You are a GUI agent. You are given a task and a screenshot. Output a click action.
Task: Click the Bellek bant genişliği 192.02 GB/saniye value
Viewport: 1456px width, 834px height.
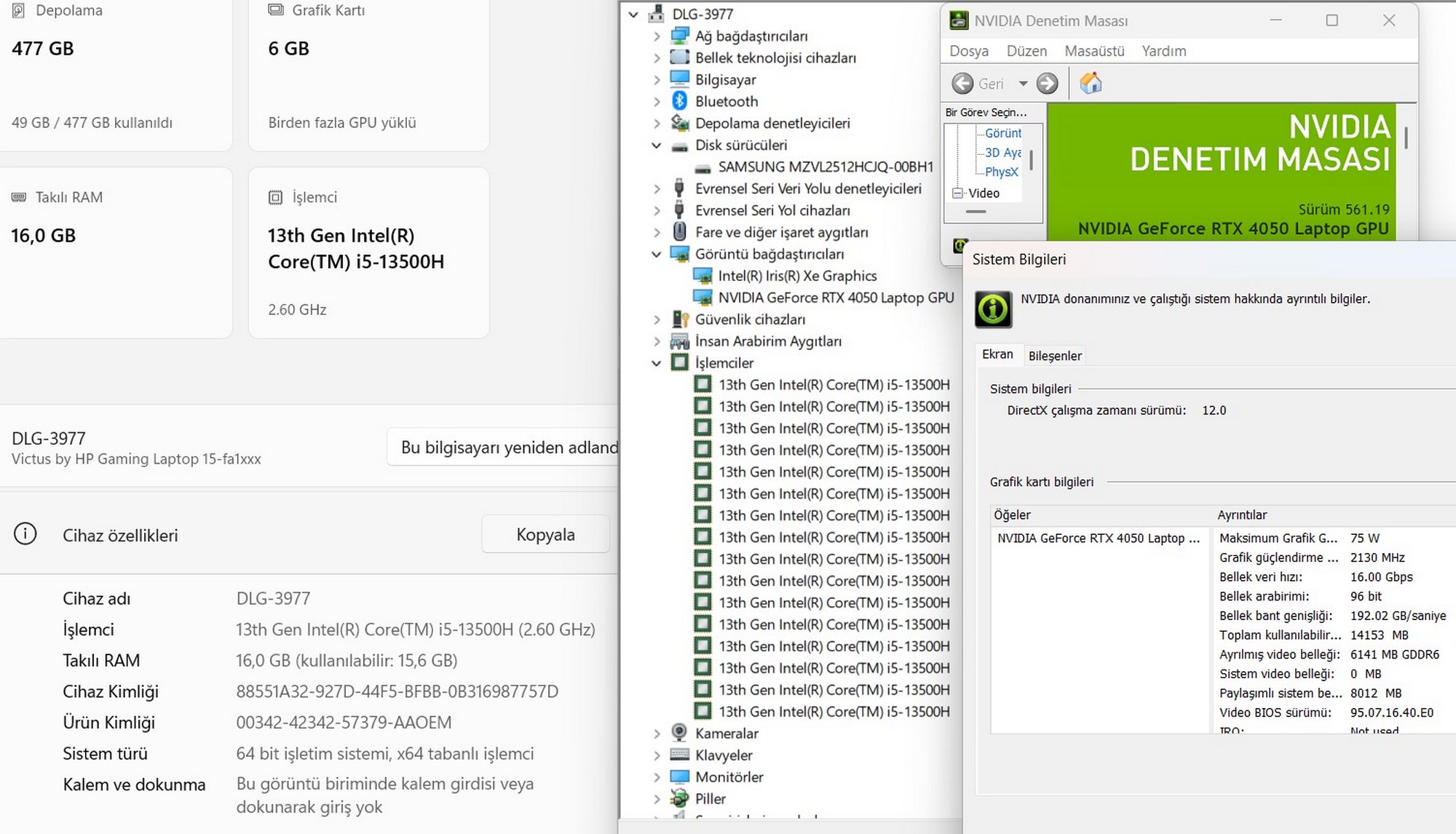1398,616
